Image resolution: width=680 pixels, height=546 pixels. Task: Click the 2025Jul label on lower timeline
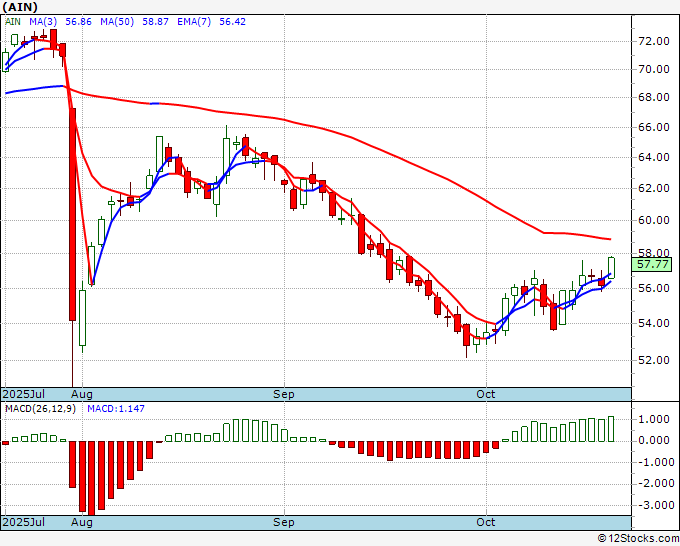pyautogui.click(x=24, y=522)
